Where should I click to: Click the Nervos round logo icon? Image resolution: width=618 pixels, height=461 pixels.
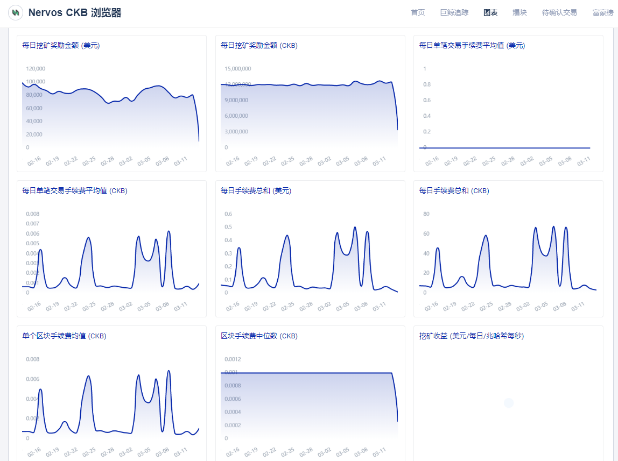coord(15,13)
